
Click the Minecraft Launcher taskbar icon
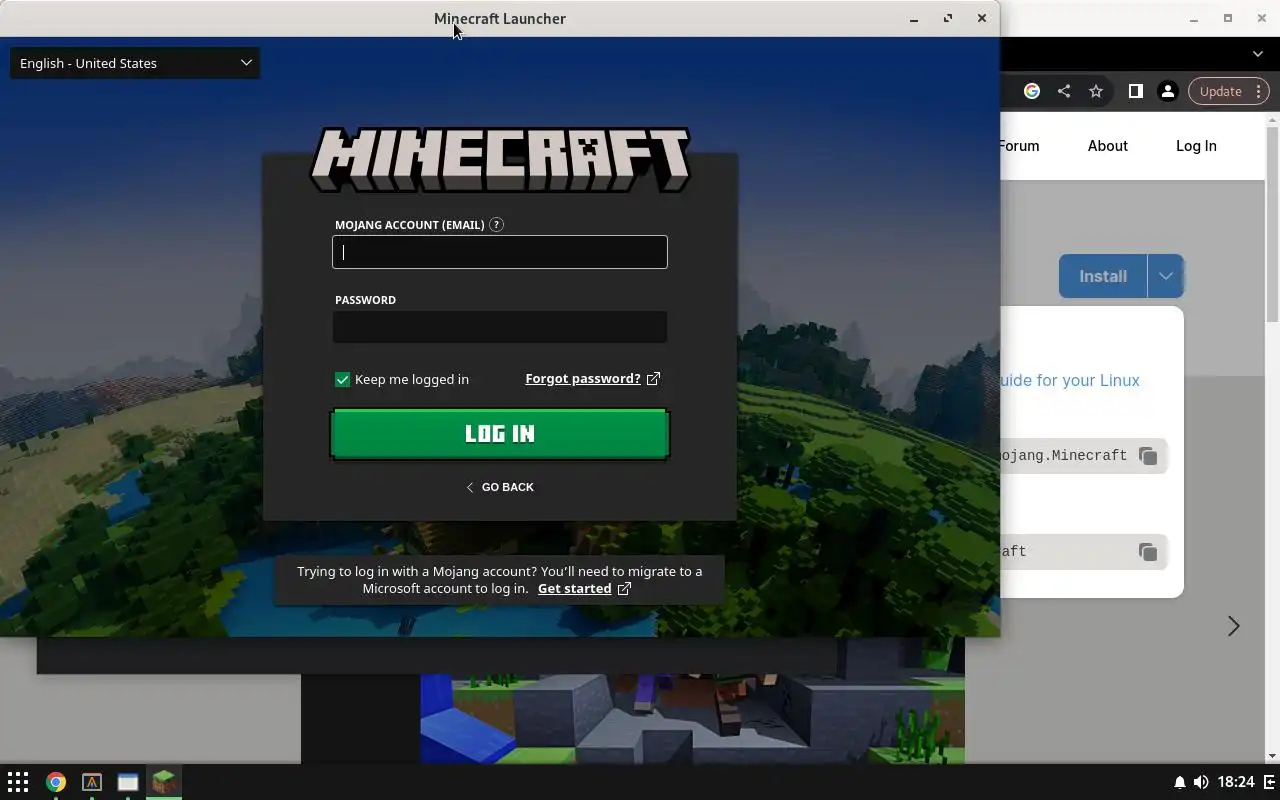click(164, 782)
